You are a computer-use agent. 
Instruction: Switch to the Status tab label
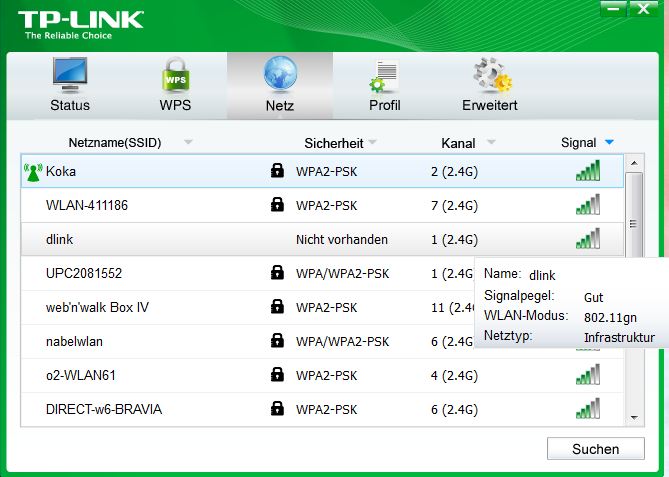click(70, 105)
